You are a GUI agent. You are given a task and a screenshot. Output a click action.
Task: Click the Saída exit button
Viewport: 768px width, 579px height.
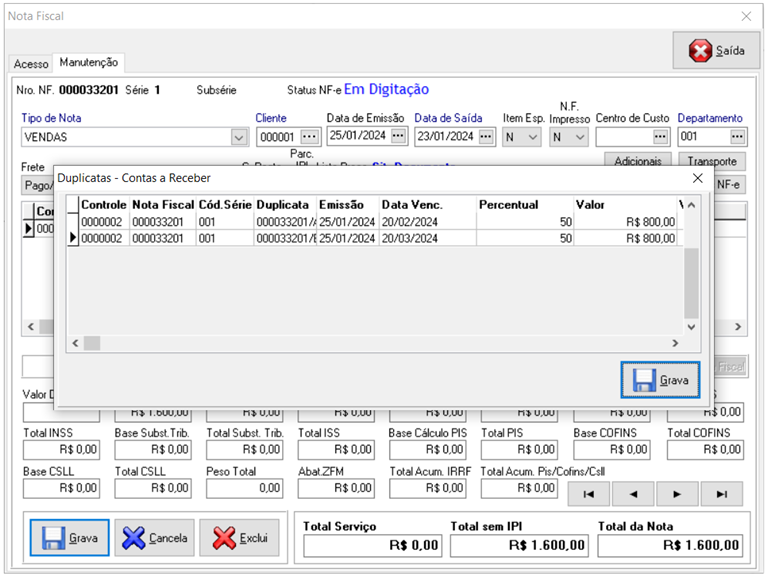[717, 50]
